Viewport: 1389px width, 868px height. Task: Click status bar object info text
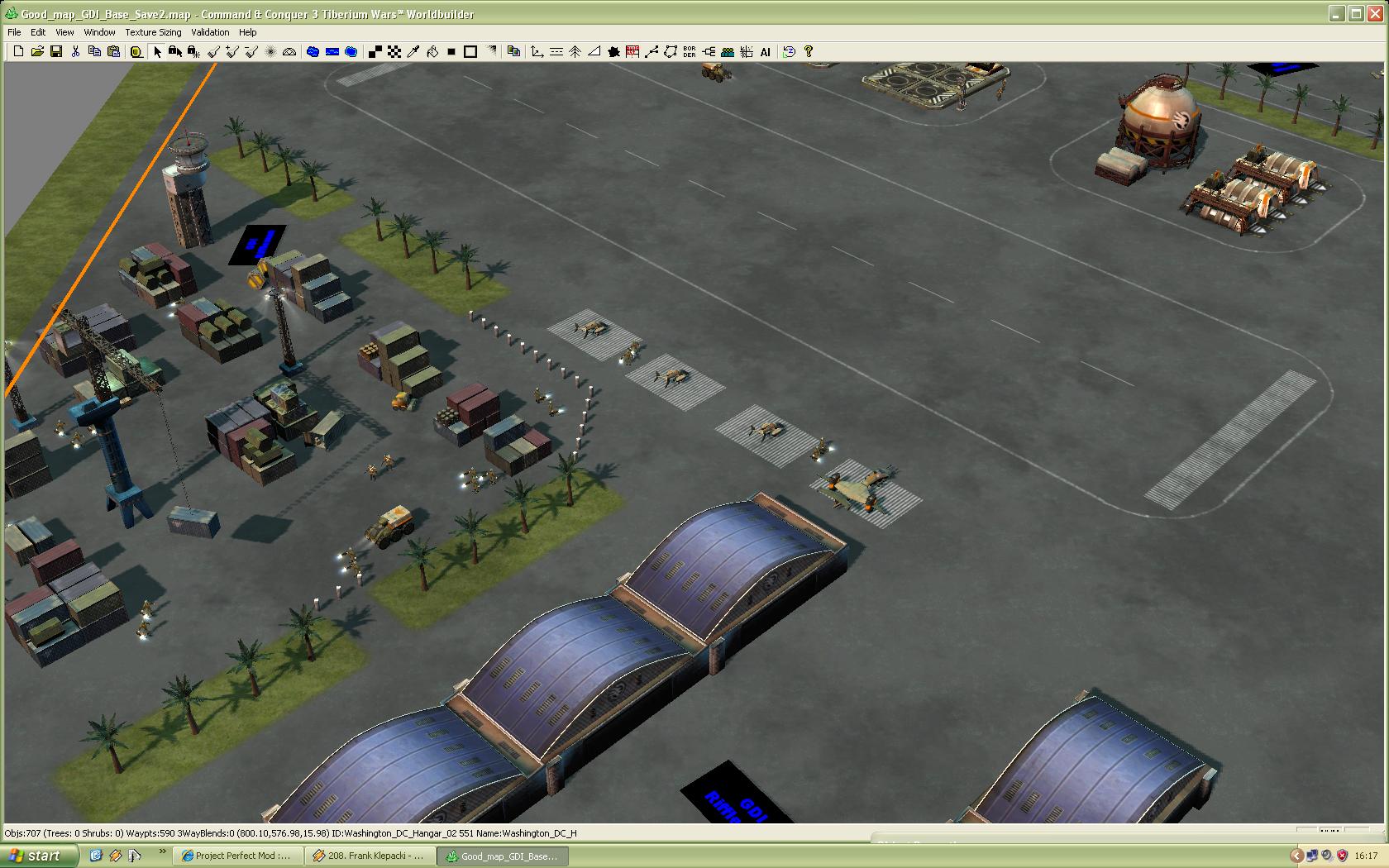pos(291,833)
